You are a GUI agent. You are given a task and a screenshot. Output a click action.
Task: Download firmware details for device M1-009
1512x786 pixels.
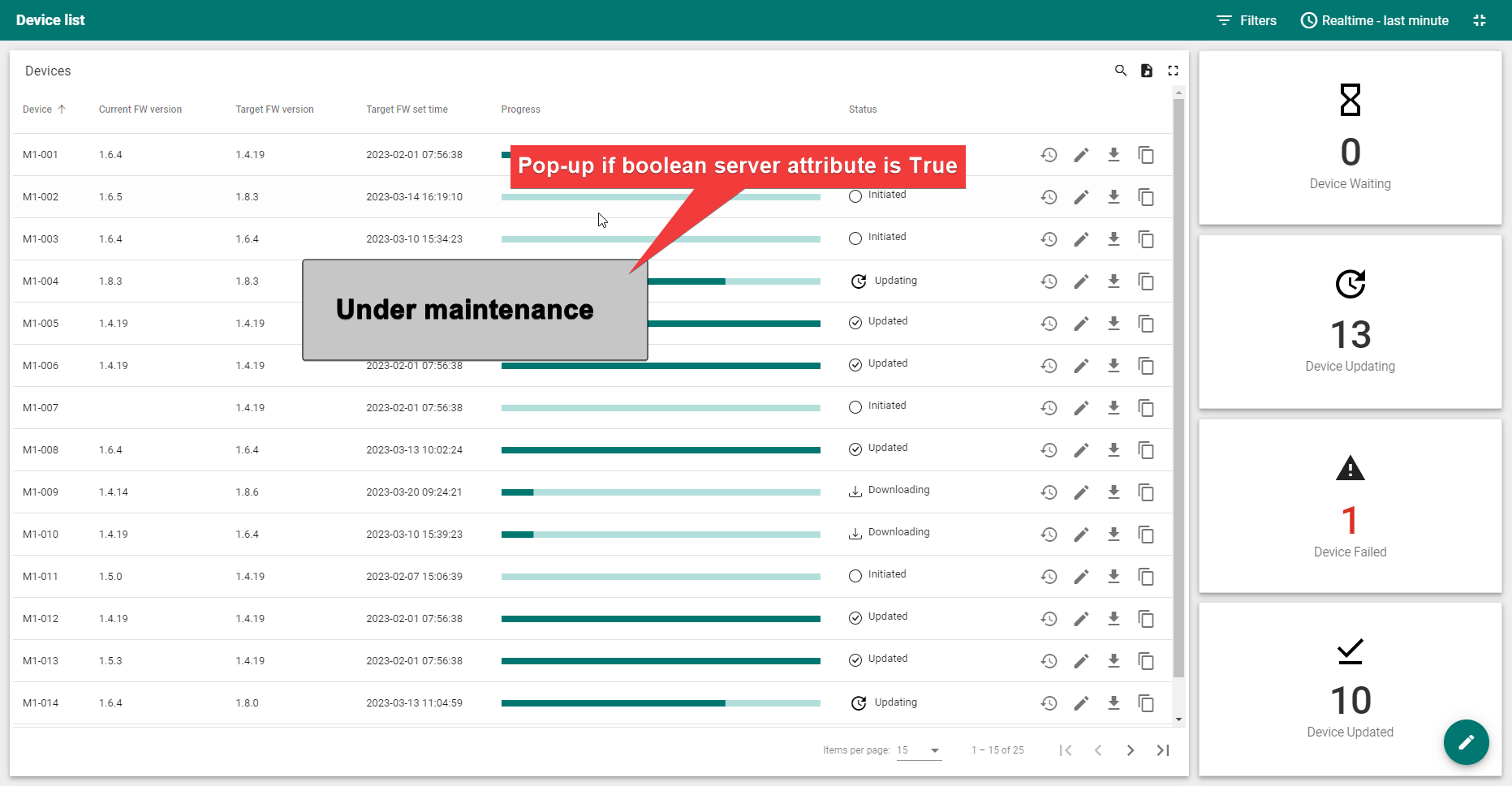point(1114,492)
